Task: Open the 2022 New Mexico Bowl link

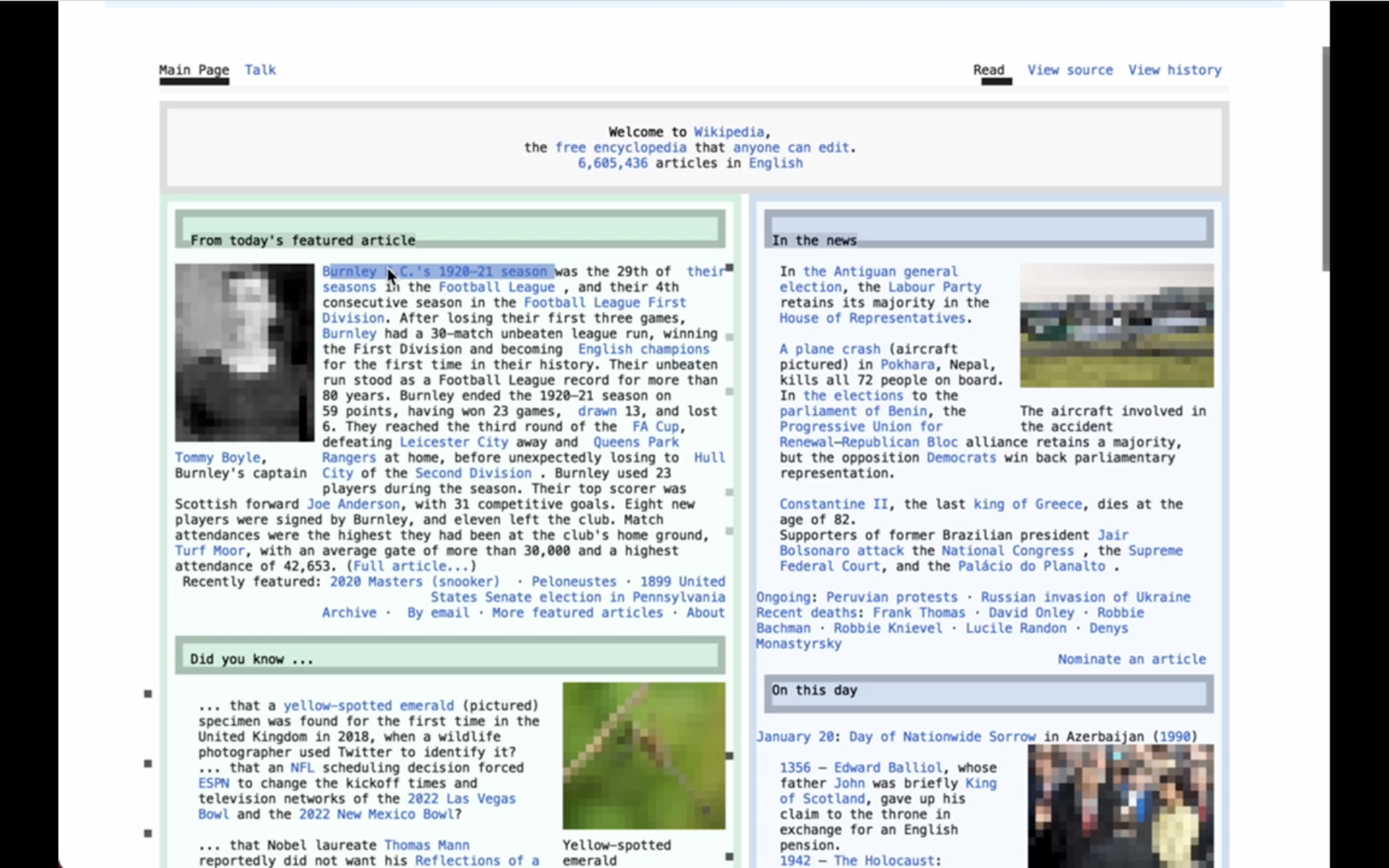Action: pyautogui.click(x=376, y=814)
